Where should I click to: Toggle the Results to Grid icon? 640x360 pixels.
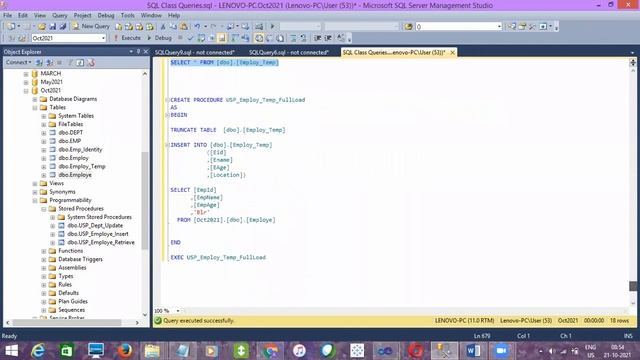269,38
